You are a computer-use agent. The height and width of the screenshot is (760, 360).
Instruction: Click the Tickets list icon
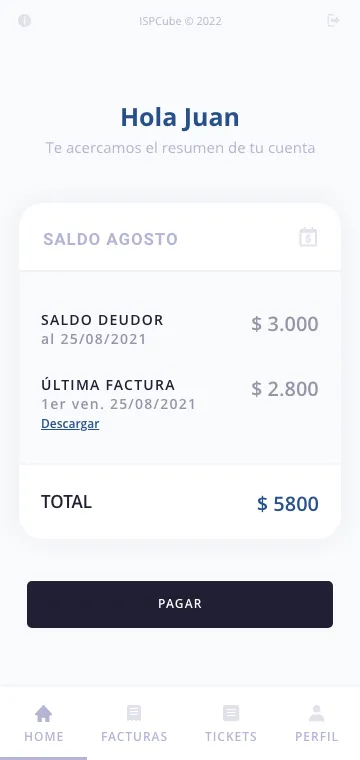click(x=231, y=713)
